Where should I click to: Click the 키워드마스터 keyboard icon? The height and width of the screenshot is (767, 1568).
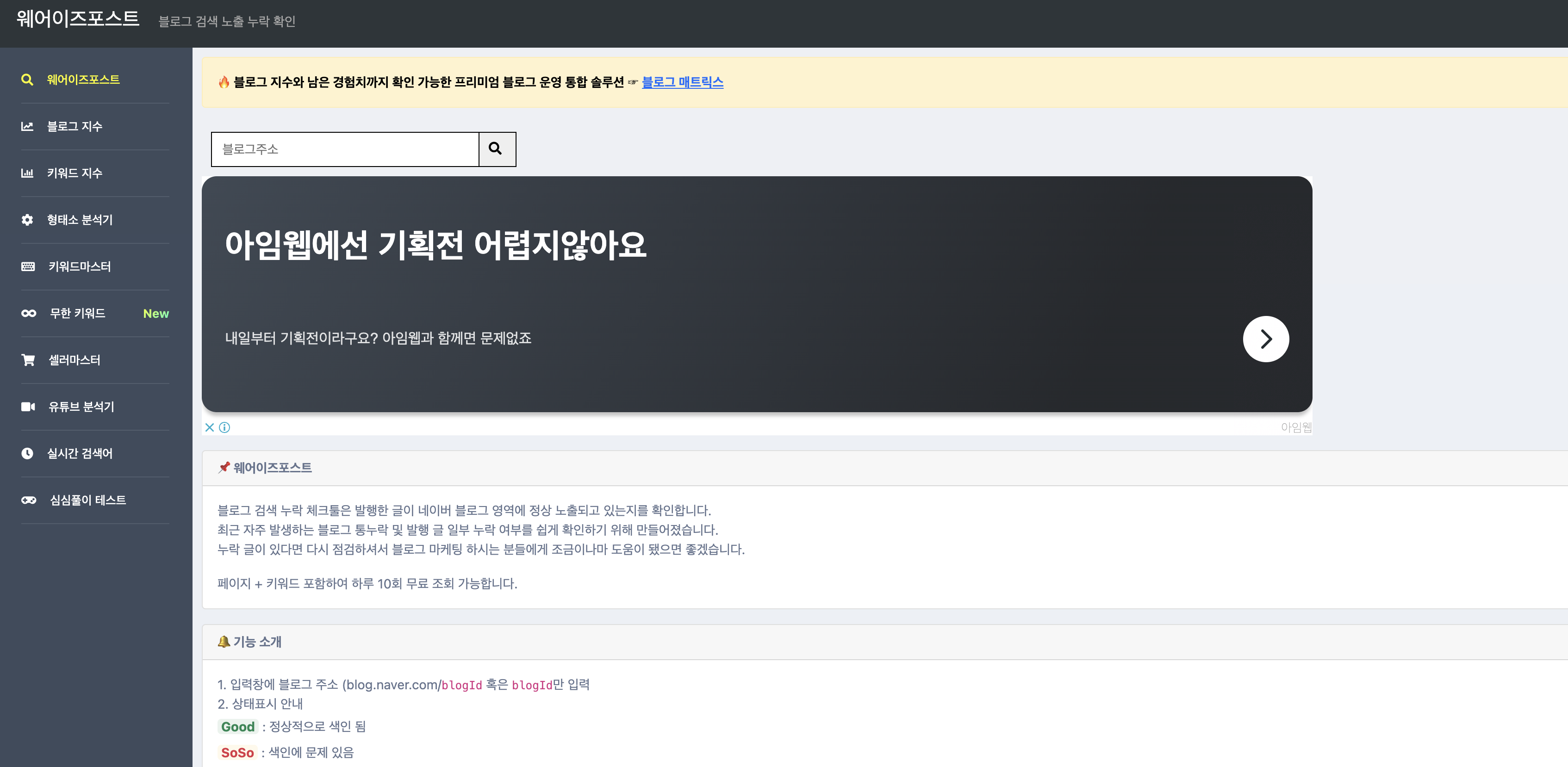click(28, 266)
